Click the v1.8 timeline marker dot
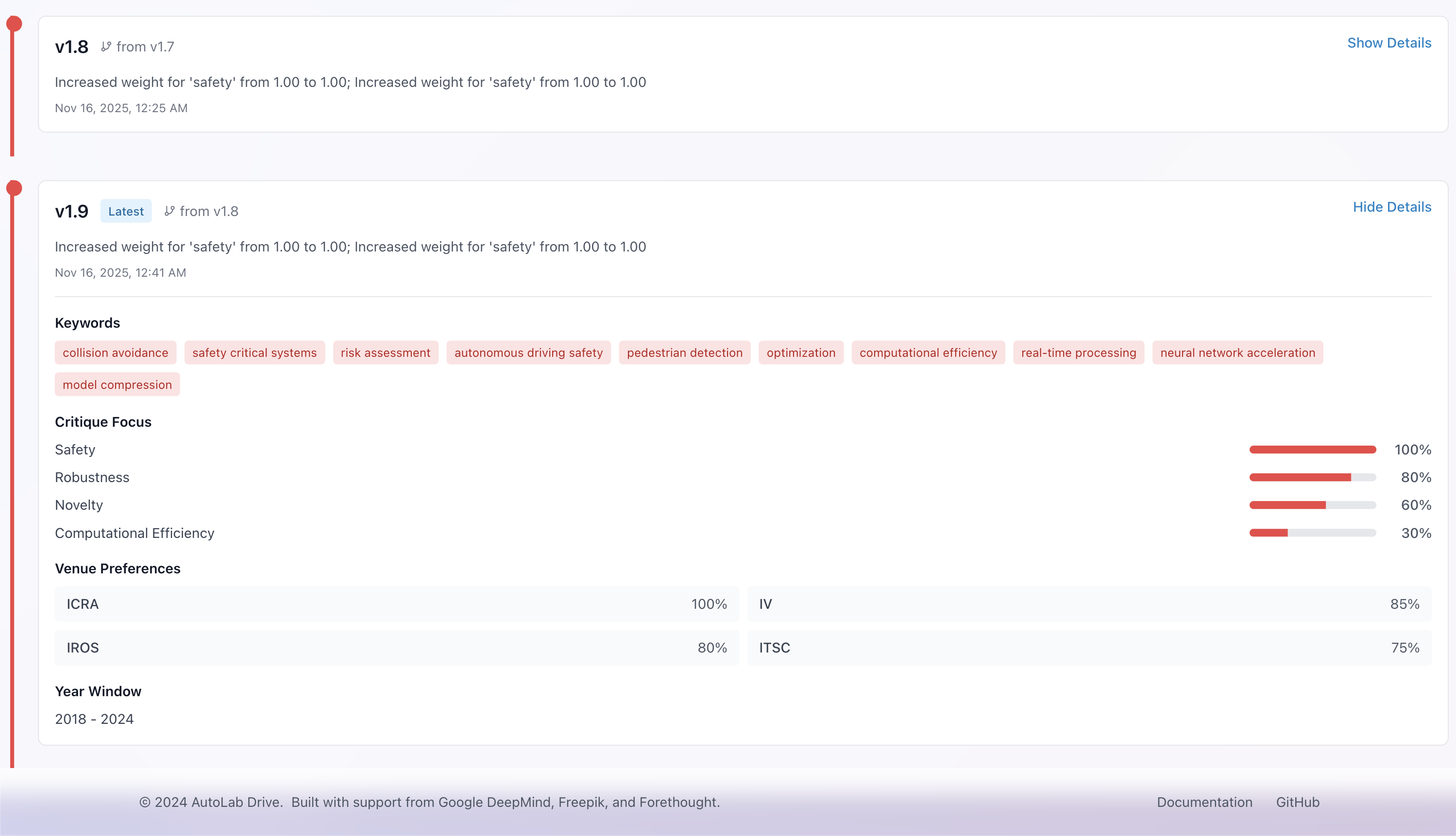 pyautogui.click(x=14, y=23)
